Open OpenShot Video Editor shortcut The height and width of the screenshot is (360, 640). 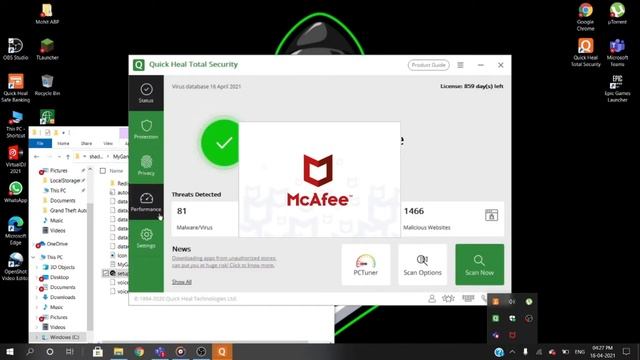coord(16,266)
